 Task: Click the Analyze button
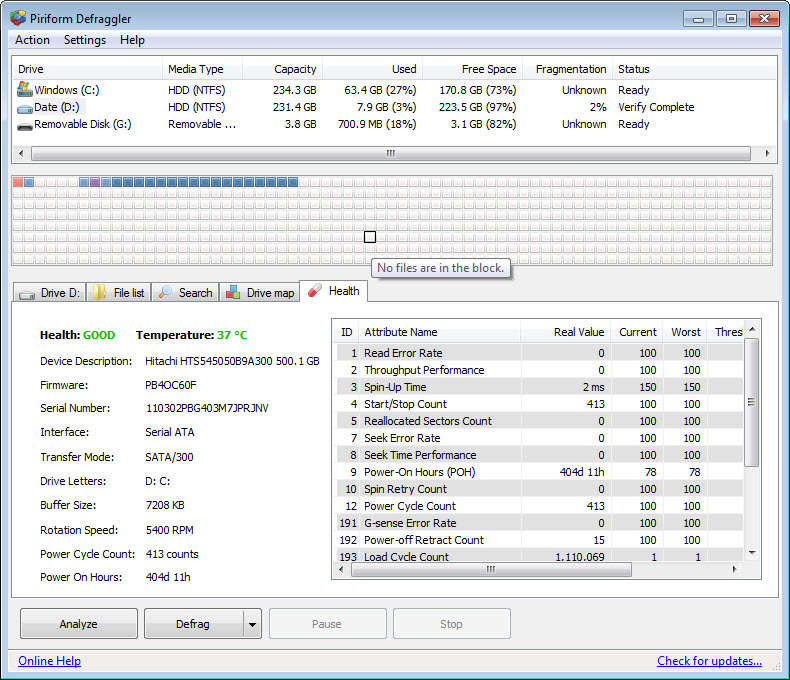[79, 624]
